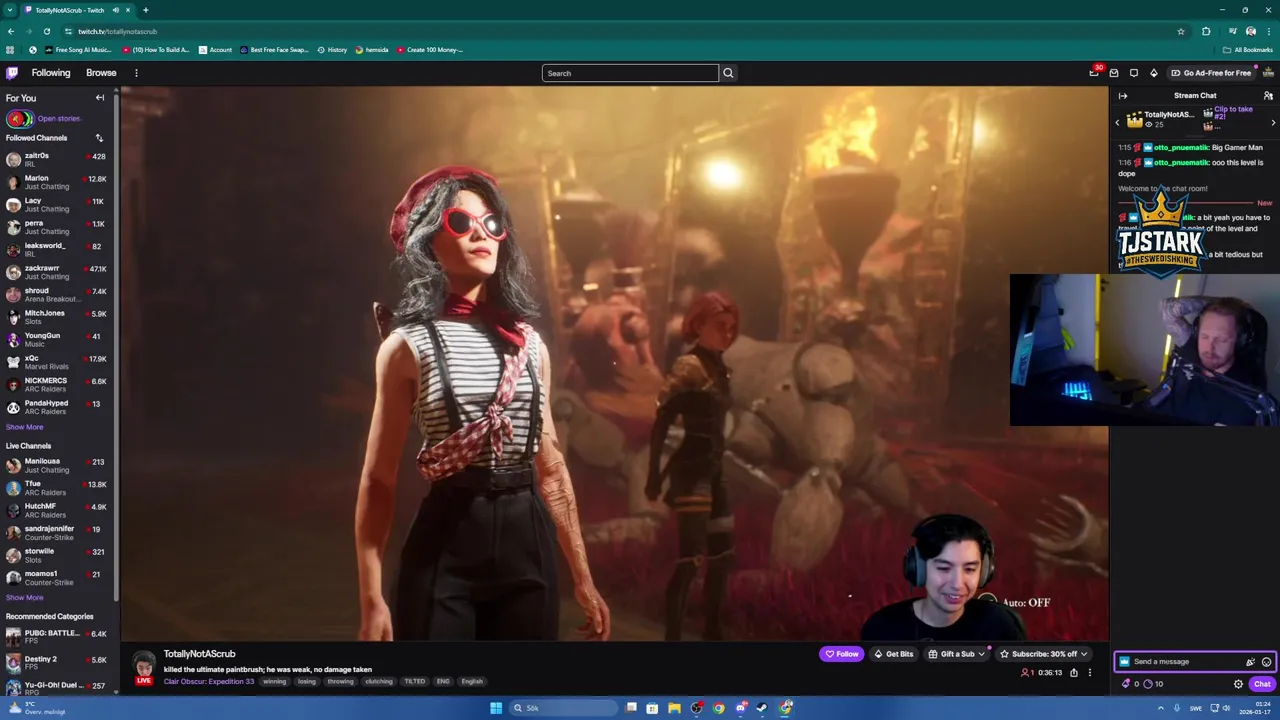Sort Followed Channels list
The image size is (1280, 720).
click(x=99, y=138)
